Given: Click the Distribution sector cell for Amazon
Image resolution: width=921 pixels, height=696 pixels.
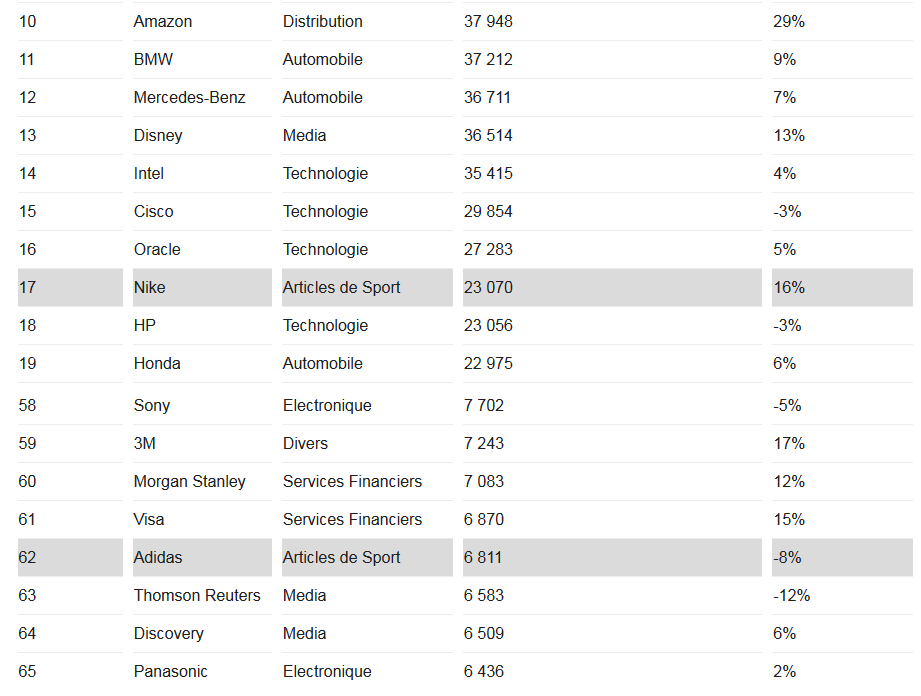Looking at the screenshot, I should (323, 21).
